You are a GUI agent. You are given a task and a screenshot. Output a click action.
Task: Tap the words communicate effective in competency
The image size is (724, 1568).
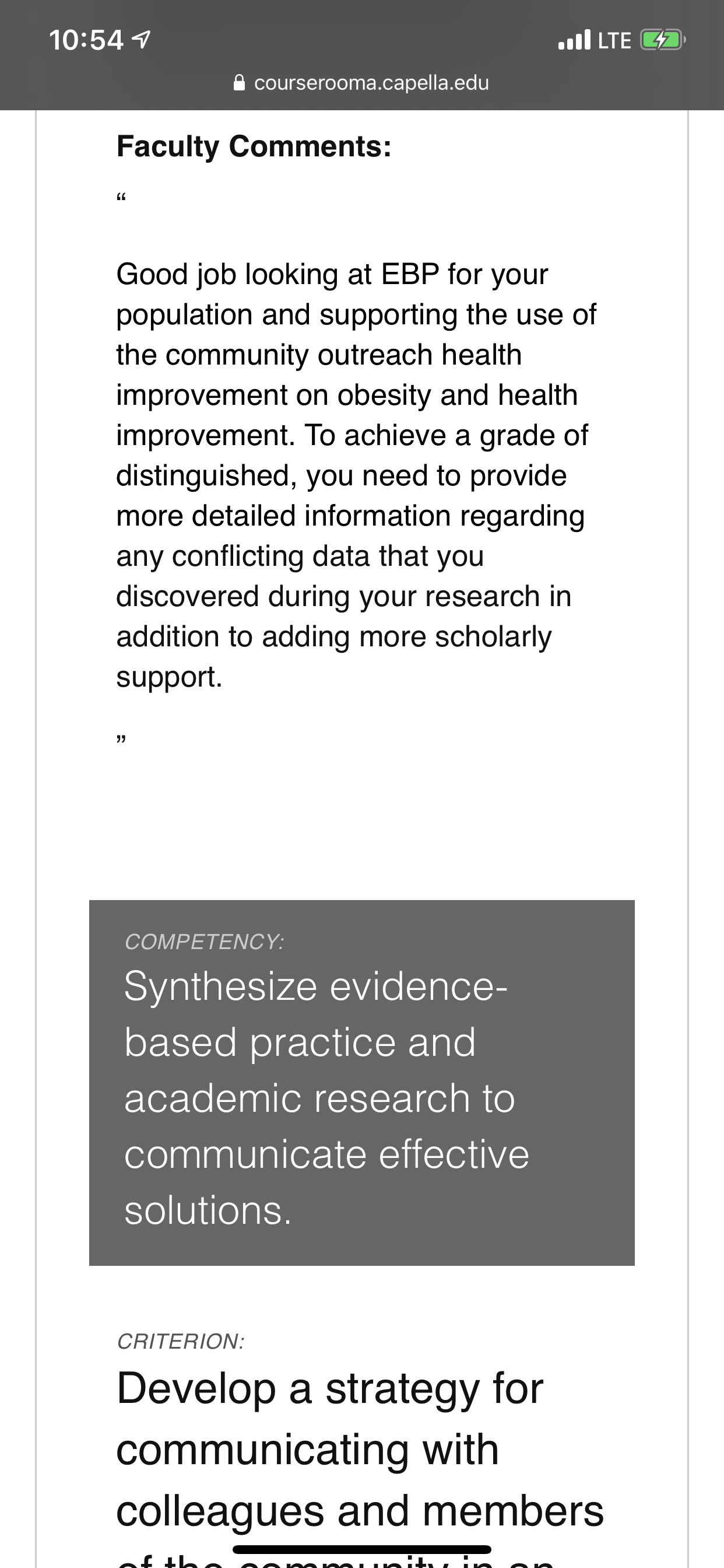pyautogui.click(x=326, y=1154)
